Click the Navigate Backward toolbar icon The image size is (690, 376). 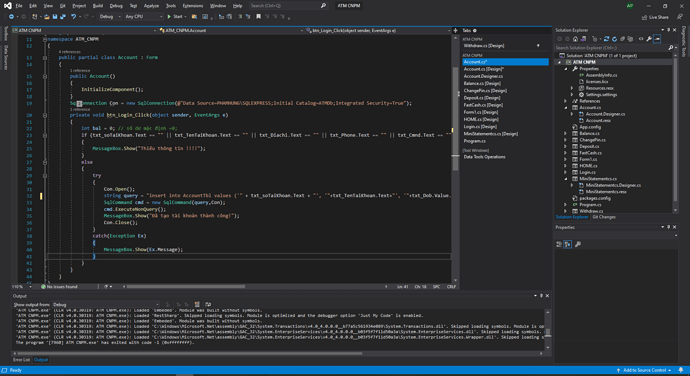point(11,16)
